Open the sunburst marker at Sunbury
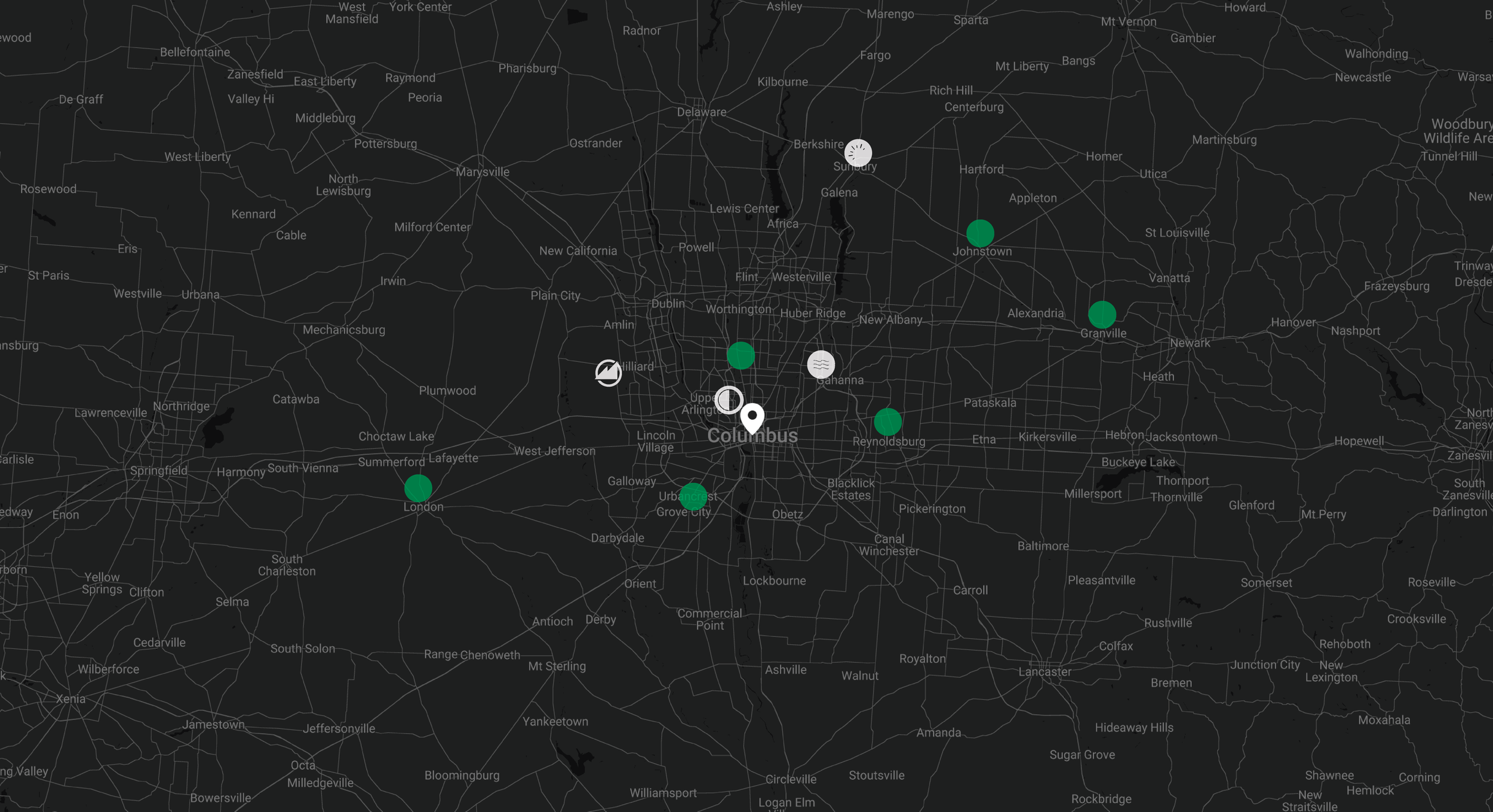1493x812 pixels. (858, 153)
